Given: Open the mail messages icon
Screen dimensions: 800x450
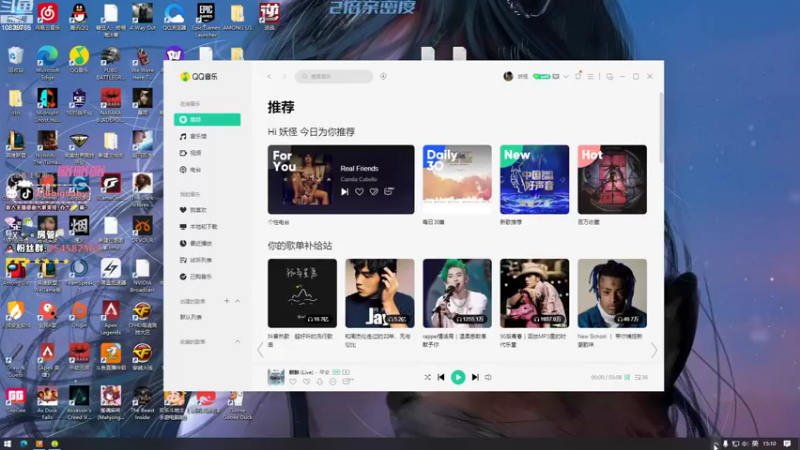Looking at the screenshot, I should coord(556,77).
